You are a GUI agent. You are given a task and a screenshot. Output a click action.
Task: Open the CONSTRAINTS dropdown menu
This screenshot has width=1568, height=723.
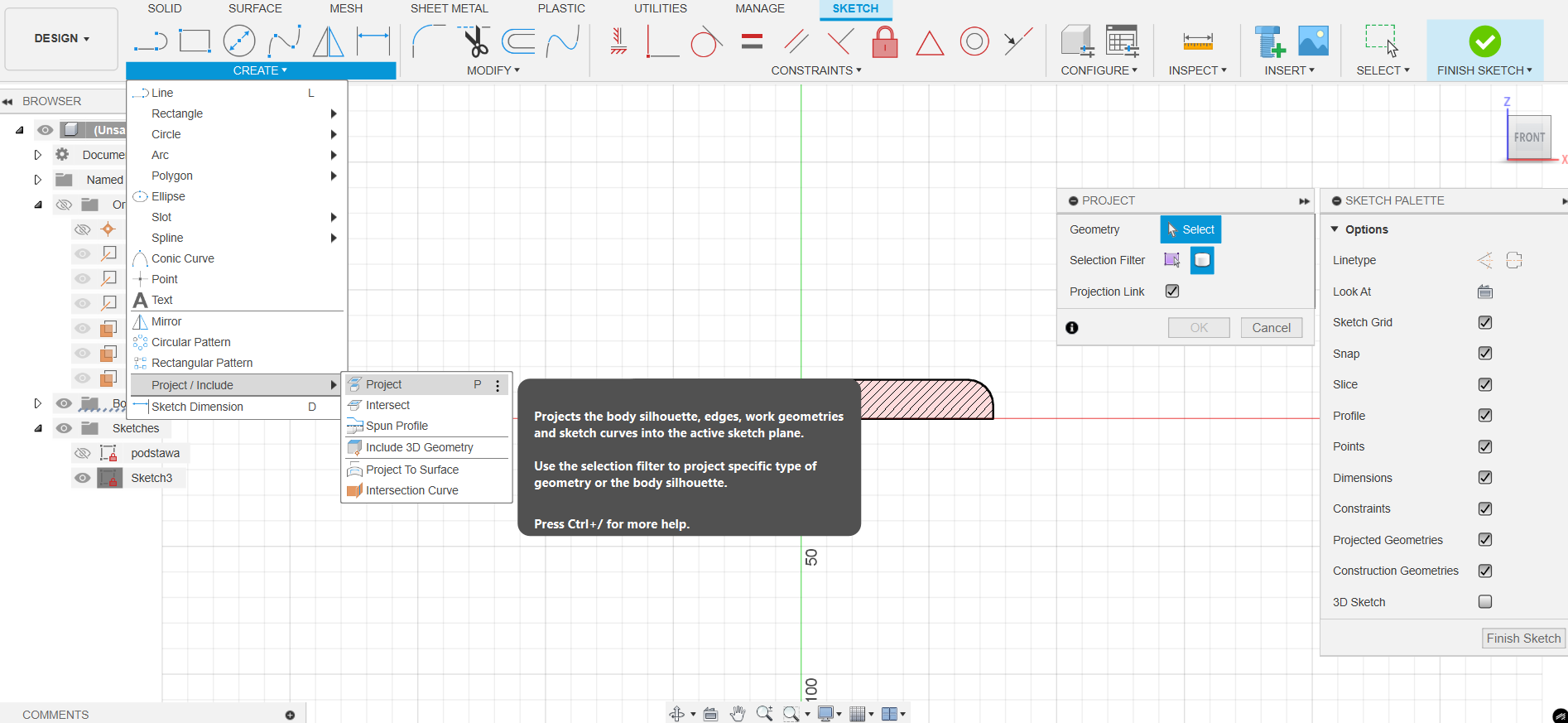pyautogui.click(x=816, y=70)
